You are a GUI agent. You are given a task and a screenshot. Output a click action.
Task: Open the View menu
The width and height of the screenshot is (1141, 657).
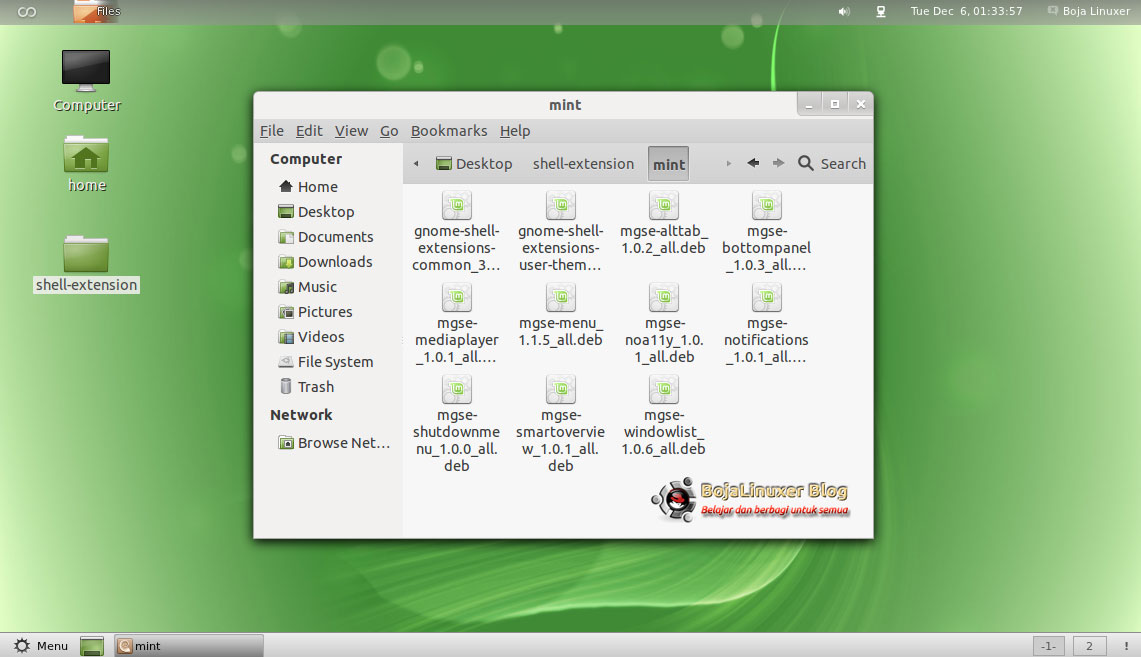351,131
